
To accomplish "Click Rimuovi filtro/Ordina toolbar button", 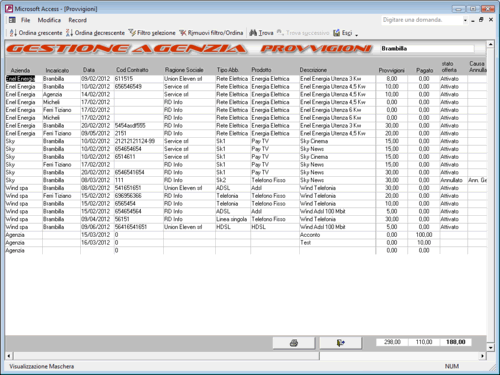I will 211,33.
